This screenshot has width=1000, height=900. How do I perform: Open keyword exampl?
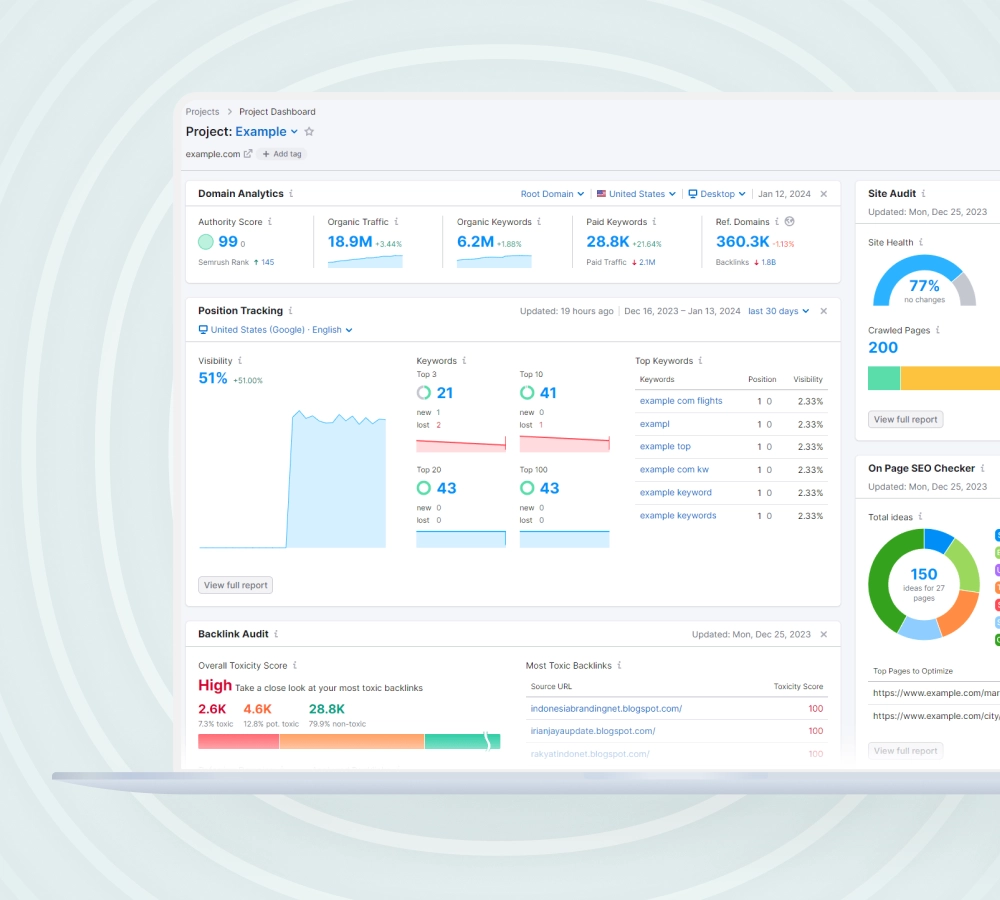[x=654, y=424]
